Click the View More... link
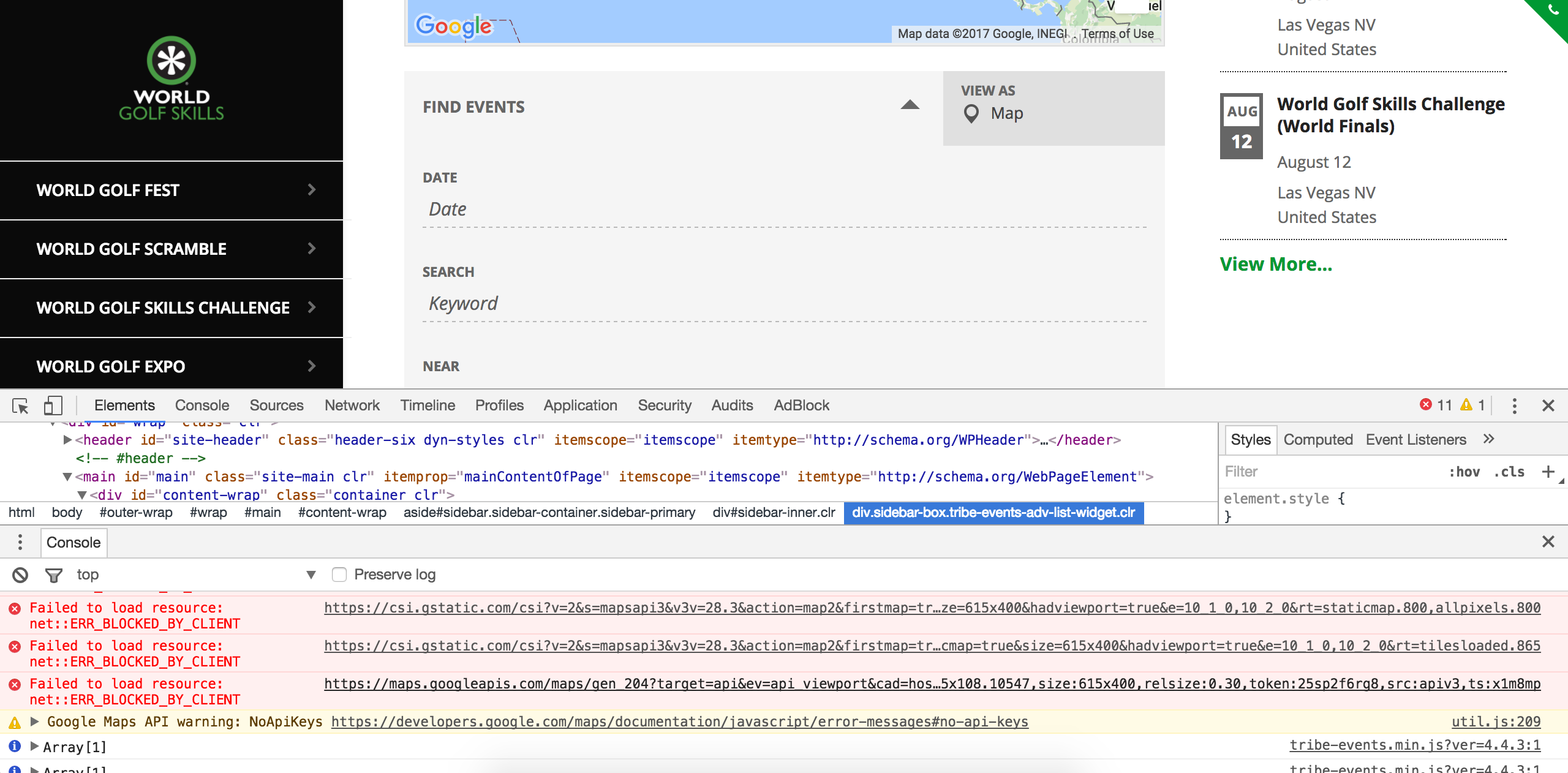1568x773 pixels. pos(1275,264)
